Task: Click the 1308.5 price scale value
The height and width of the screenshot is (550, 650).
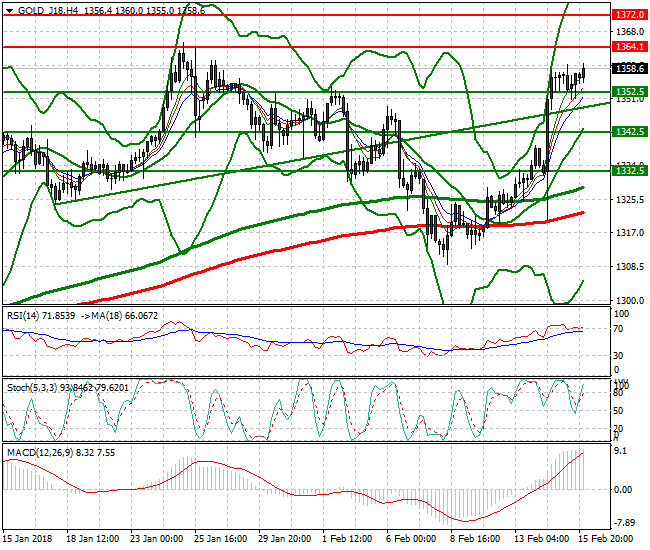Action: (x=630, y=267)
